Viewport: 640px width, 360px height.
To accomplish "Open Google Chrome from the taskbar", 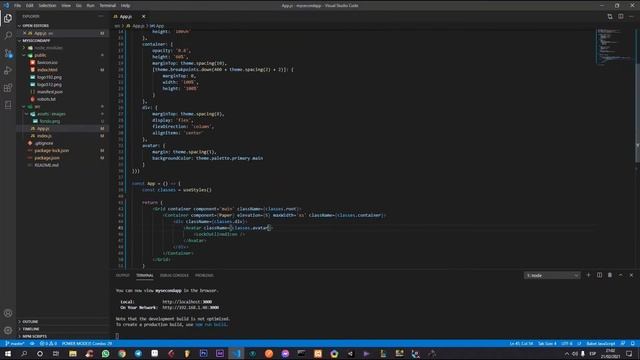I will click(x=122, y=353).
